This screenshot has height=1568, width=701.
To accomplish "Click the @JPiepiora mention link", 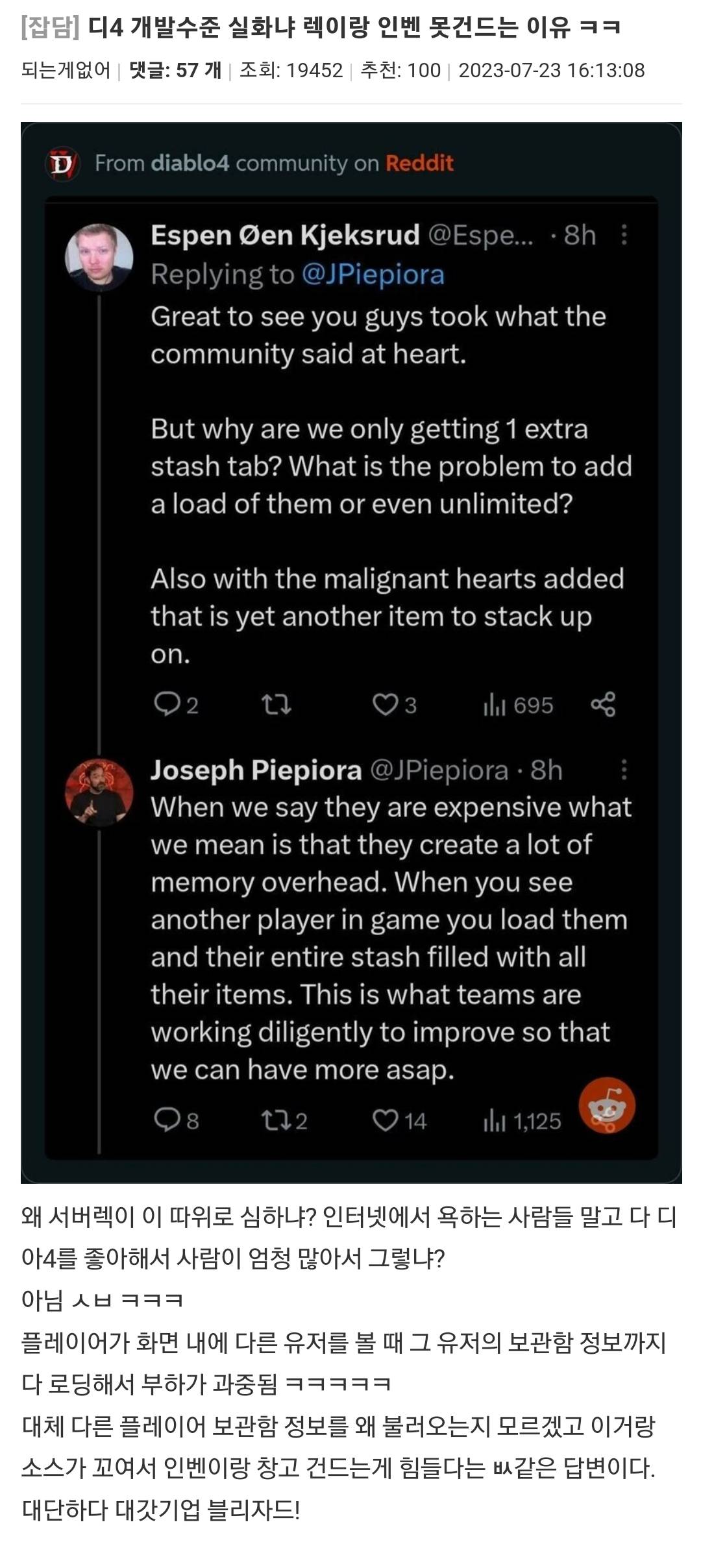I will click(x=373, y=275).
